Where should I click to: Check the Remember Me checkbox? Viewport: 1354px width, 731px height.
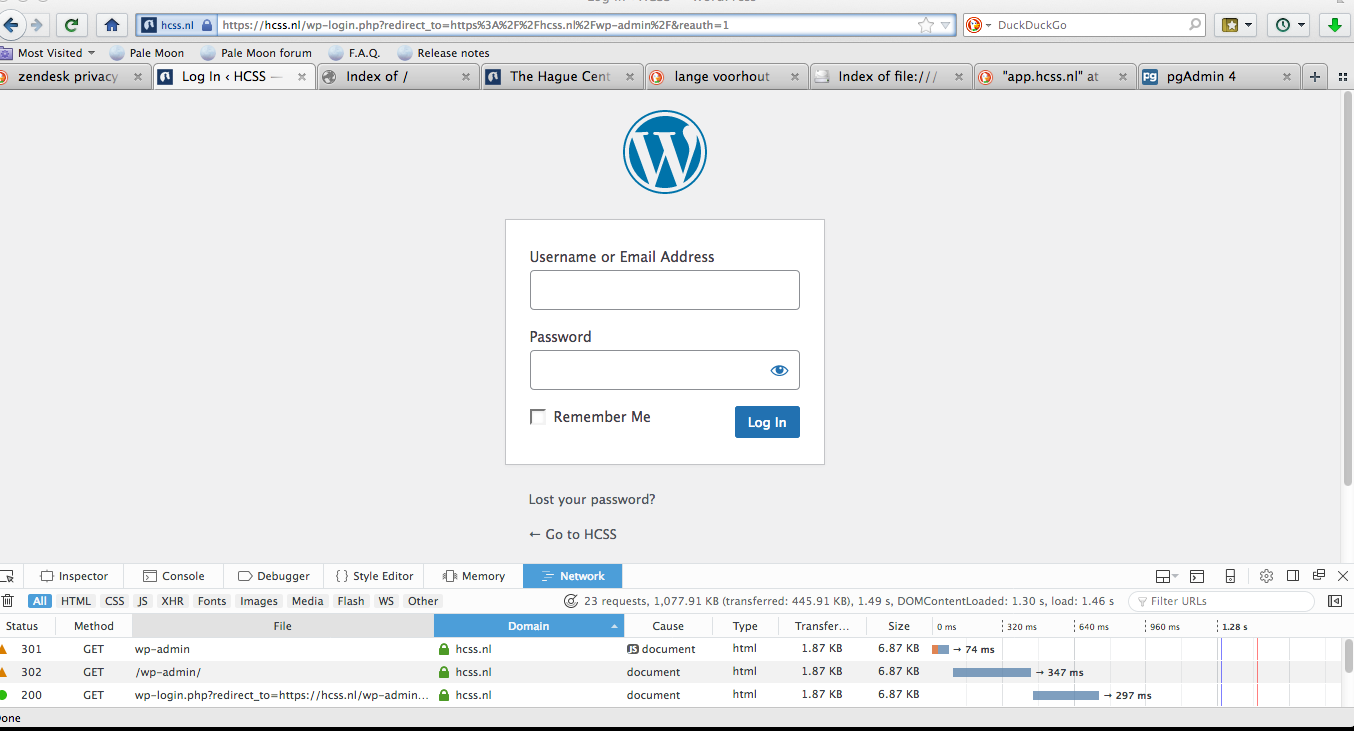(x=538, y=417)
